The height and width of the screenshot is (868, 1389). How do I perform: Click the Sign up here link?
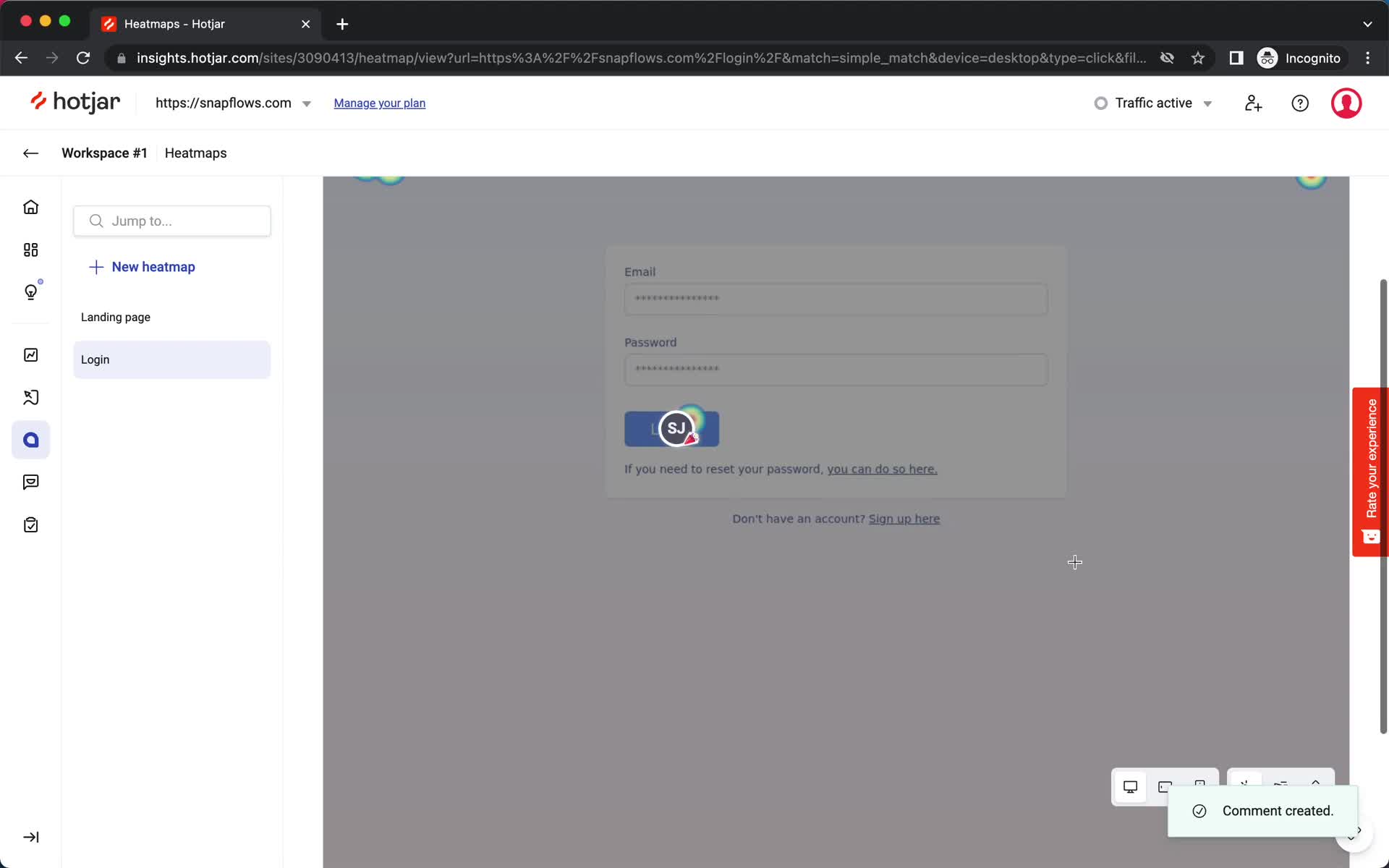tap(903, 518)
